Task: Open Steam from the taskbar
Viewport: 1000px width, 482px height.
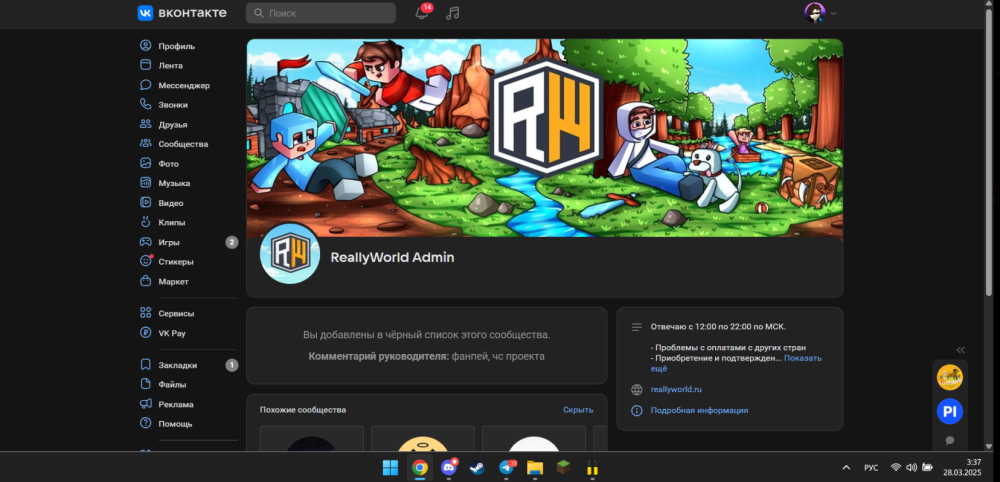Action: (476, 467)
